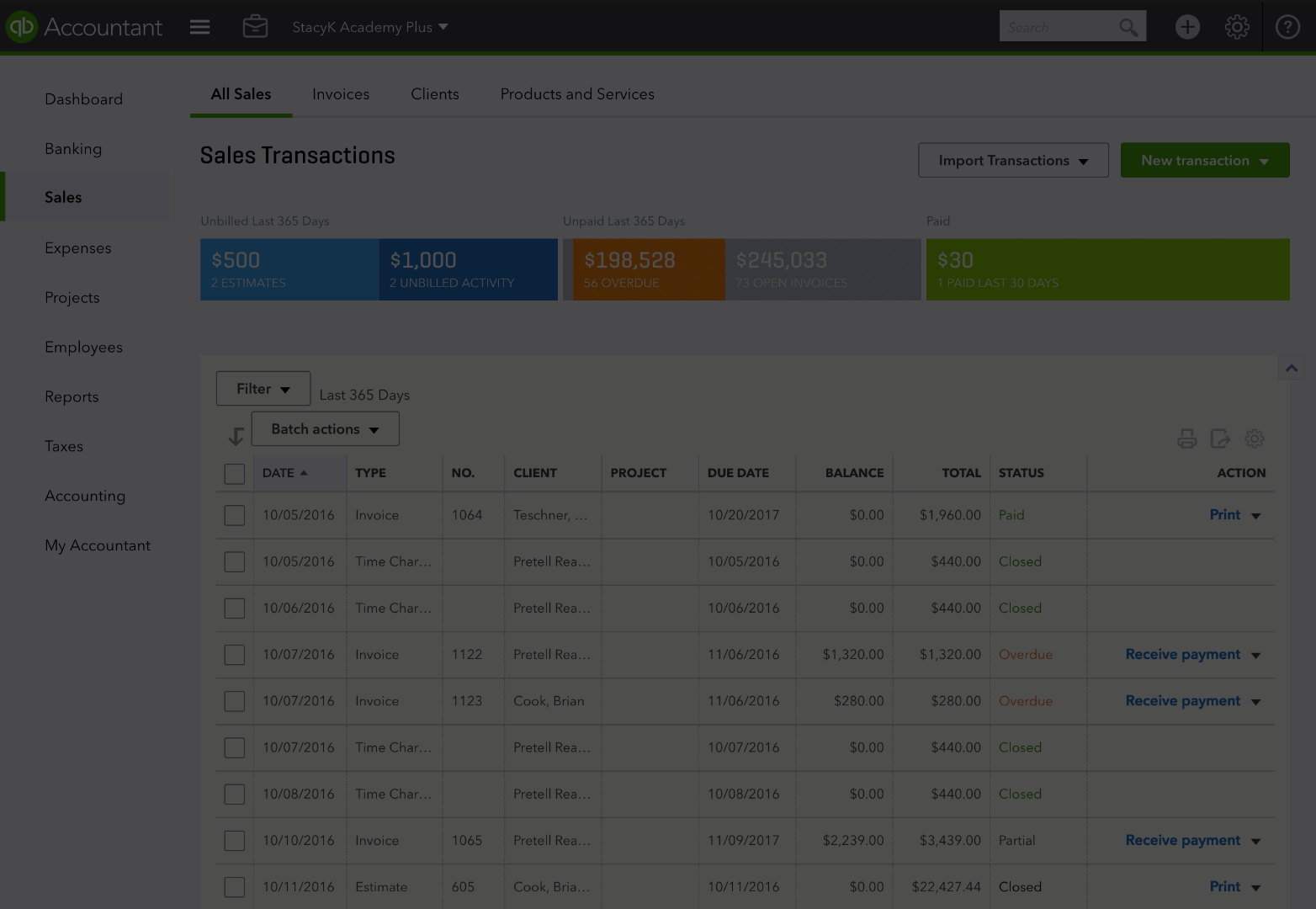
Task: Click Receive payment for invoice 1122
Action: 1182,655
